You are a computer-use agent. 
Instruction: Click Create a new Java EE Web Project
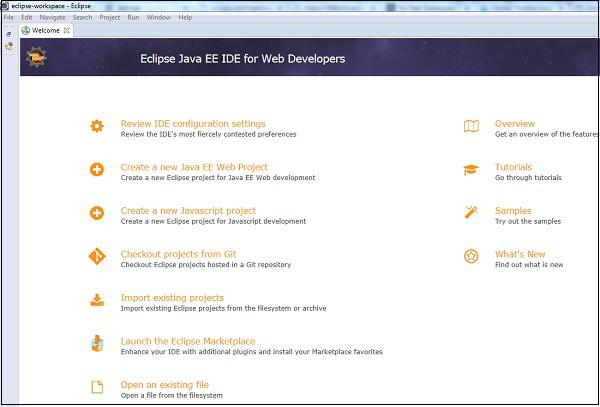tap(194, 167)
